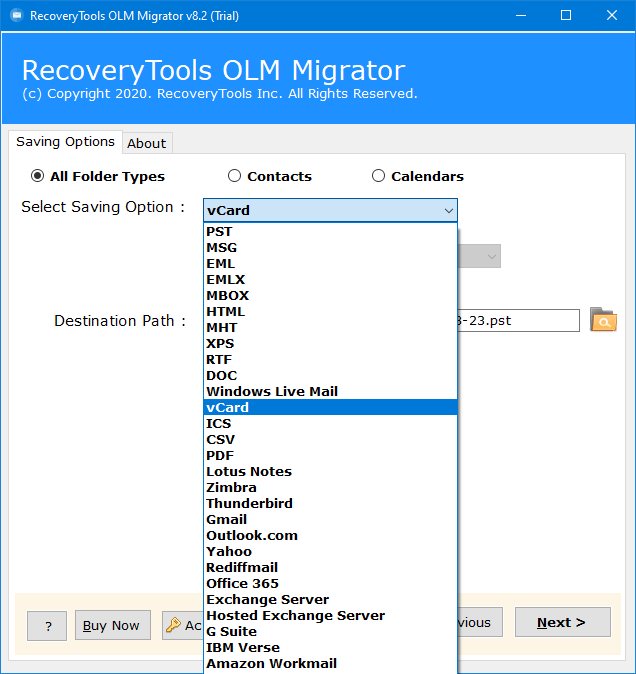Choose Thunderbird option
Image resolution: width=636 pixels, height=674 pixels.
click(x=330, y=503)
